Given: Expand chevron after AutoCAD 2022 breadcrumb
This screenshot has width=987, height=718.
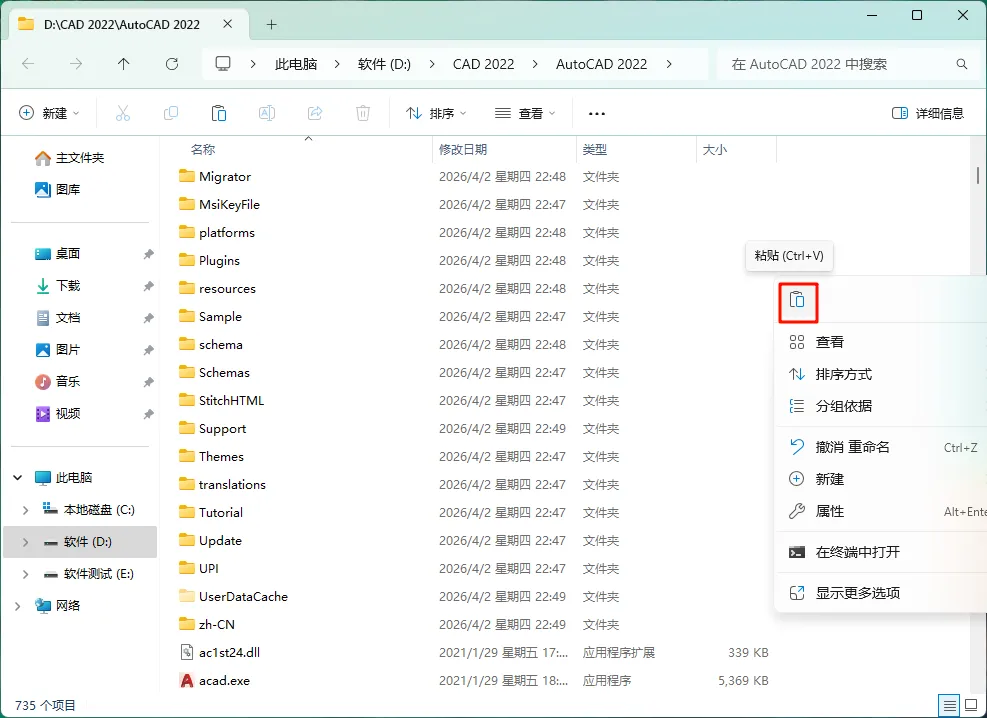Looking at the screenshot, I should 668,64.
